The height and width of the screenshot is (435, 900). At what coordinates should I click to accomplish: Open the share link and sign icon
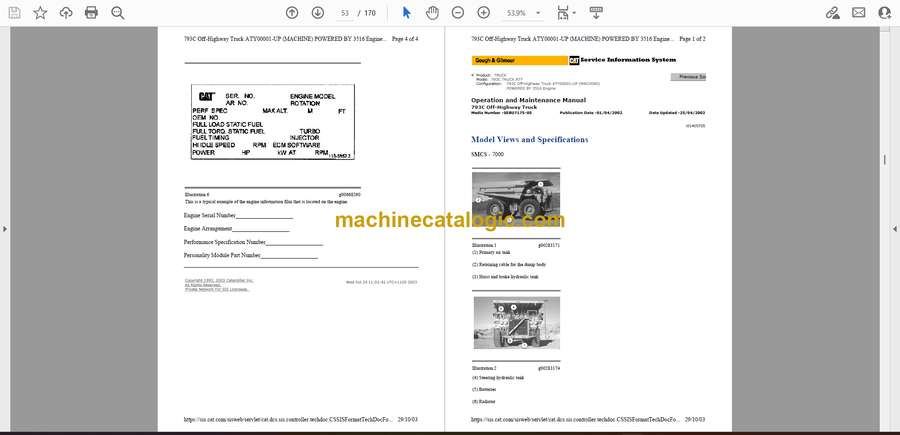(x=833, y=13)
